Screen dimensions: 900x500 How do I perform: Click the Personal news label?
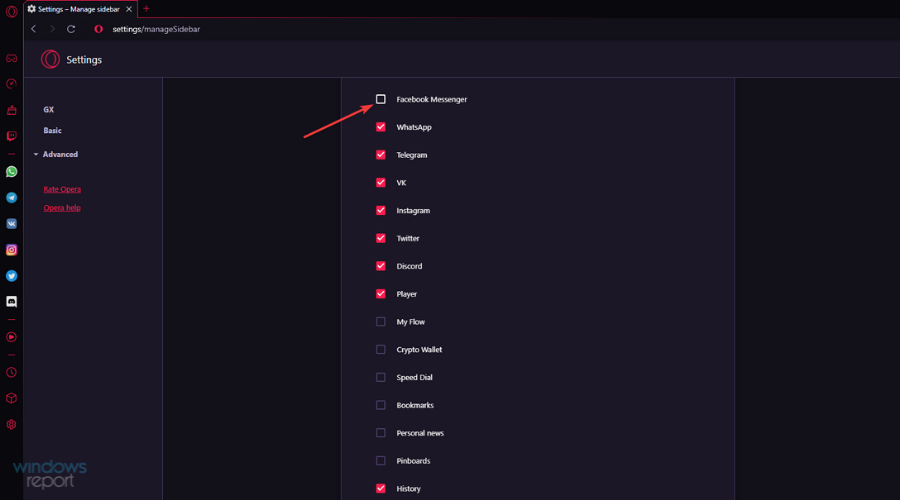point(420,433)
